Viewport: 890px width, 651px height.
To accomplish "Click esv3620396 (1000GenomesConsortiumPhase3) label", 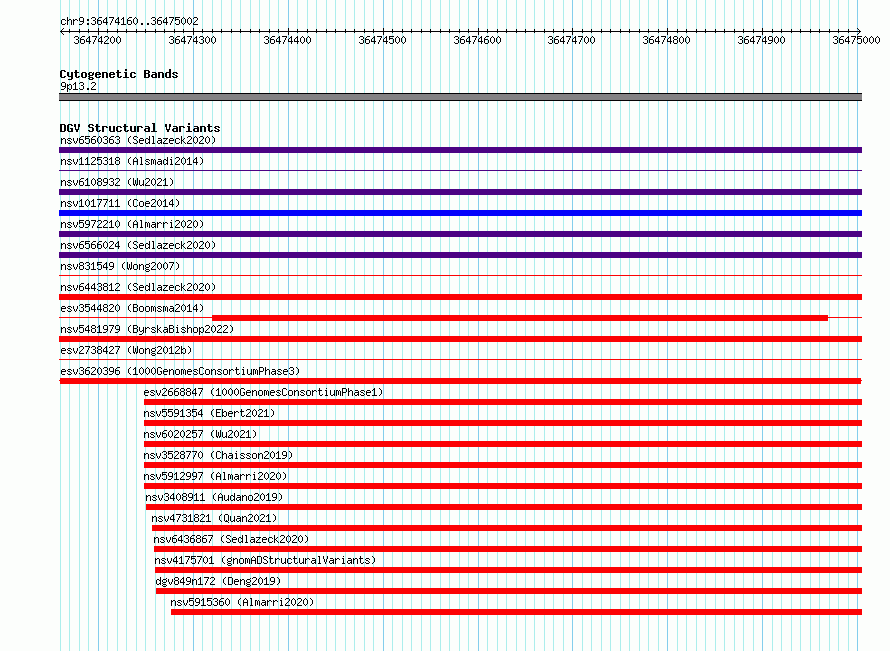I will [x=180, y=371].
